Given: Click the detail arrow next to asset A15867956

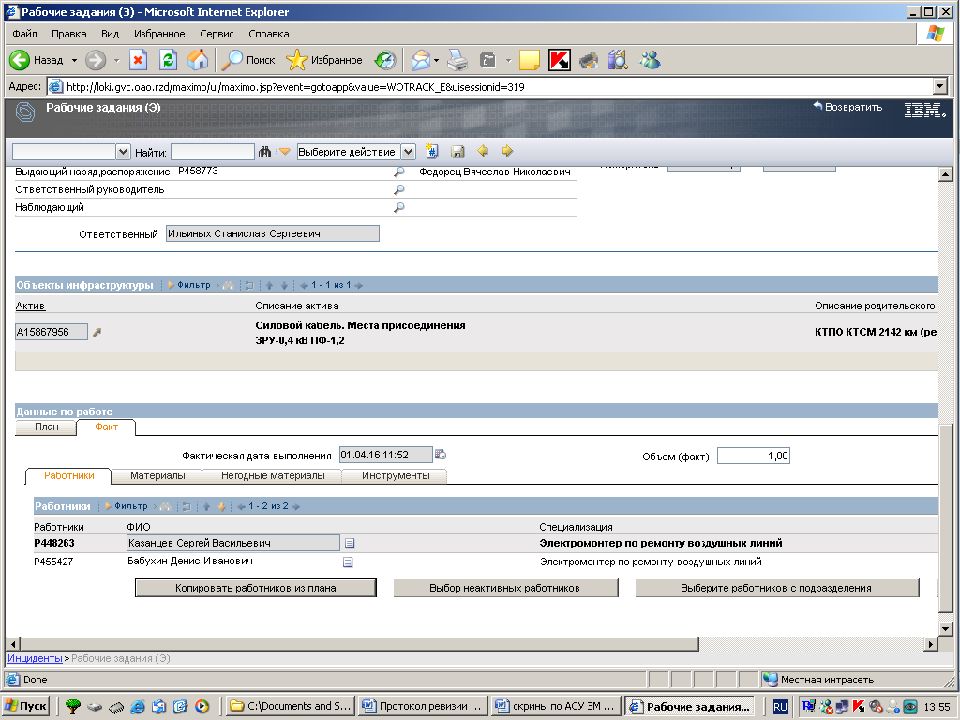Looking at the screenshot, I should click(97, 332).
